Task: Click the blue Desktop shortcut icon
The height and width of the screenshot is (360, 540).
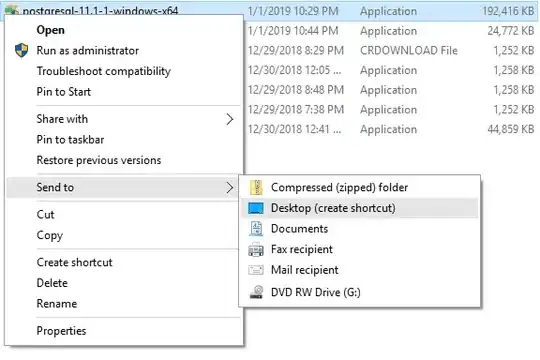Action: click(x=256, y=208)
